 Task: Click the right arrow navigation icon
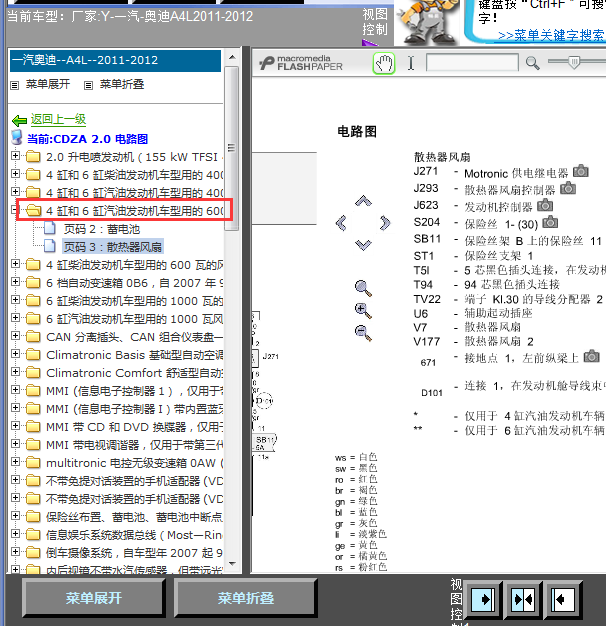(385, 223)
